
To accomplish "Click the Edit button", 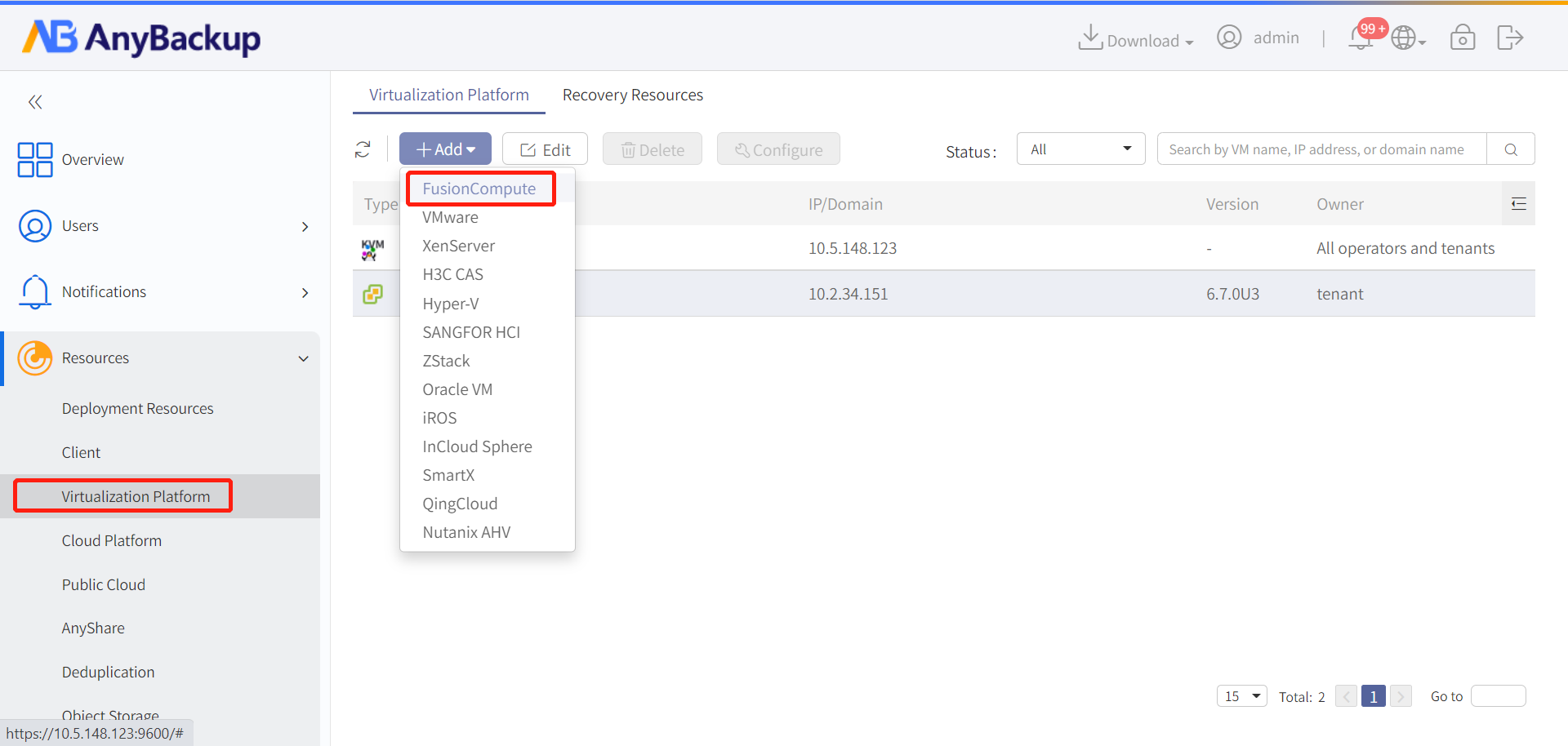I will coord(545,149).
